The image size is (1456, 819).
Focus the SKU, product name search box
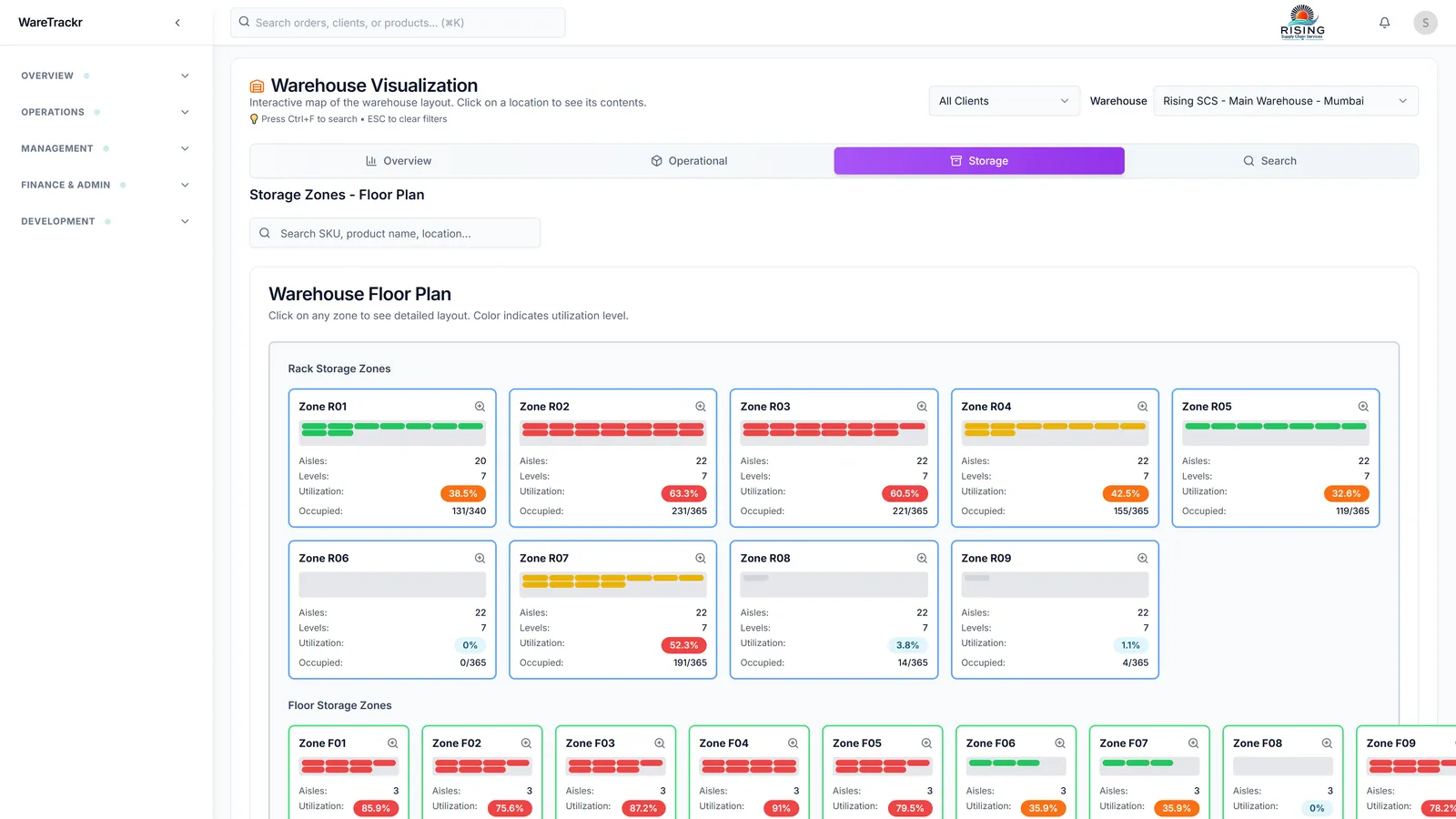point(395,233)
